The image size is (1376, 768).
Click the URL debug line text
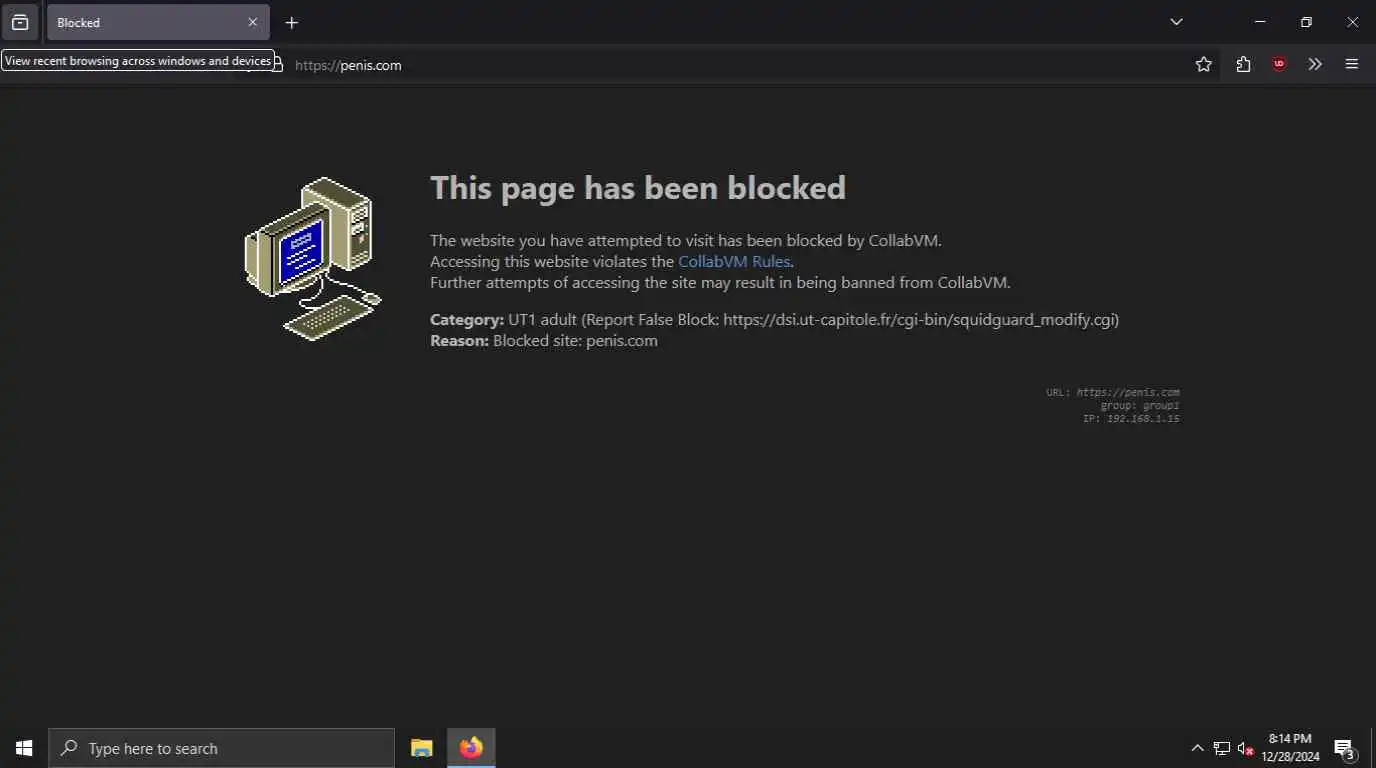click(1113, 392)
